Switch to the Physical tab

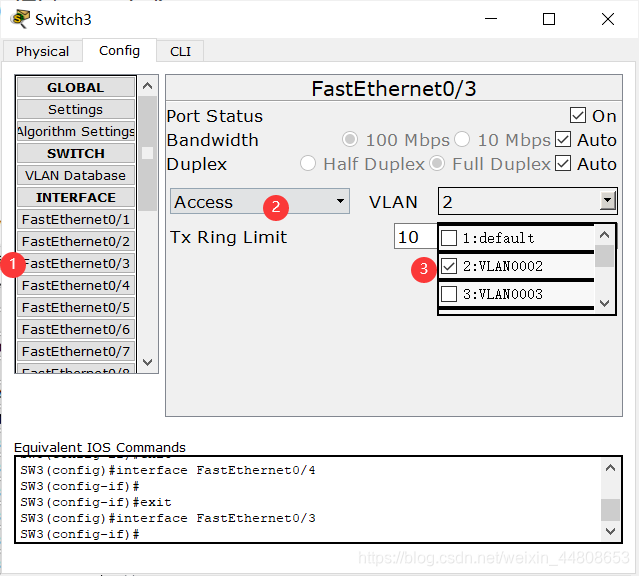(x=42, y=51)
